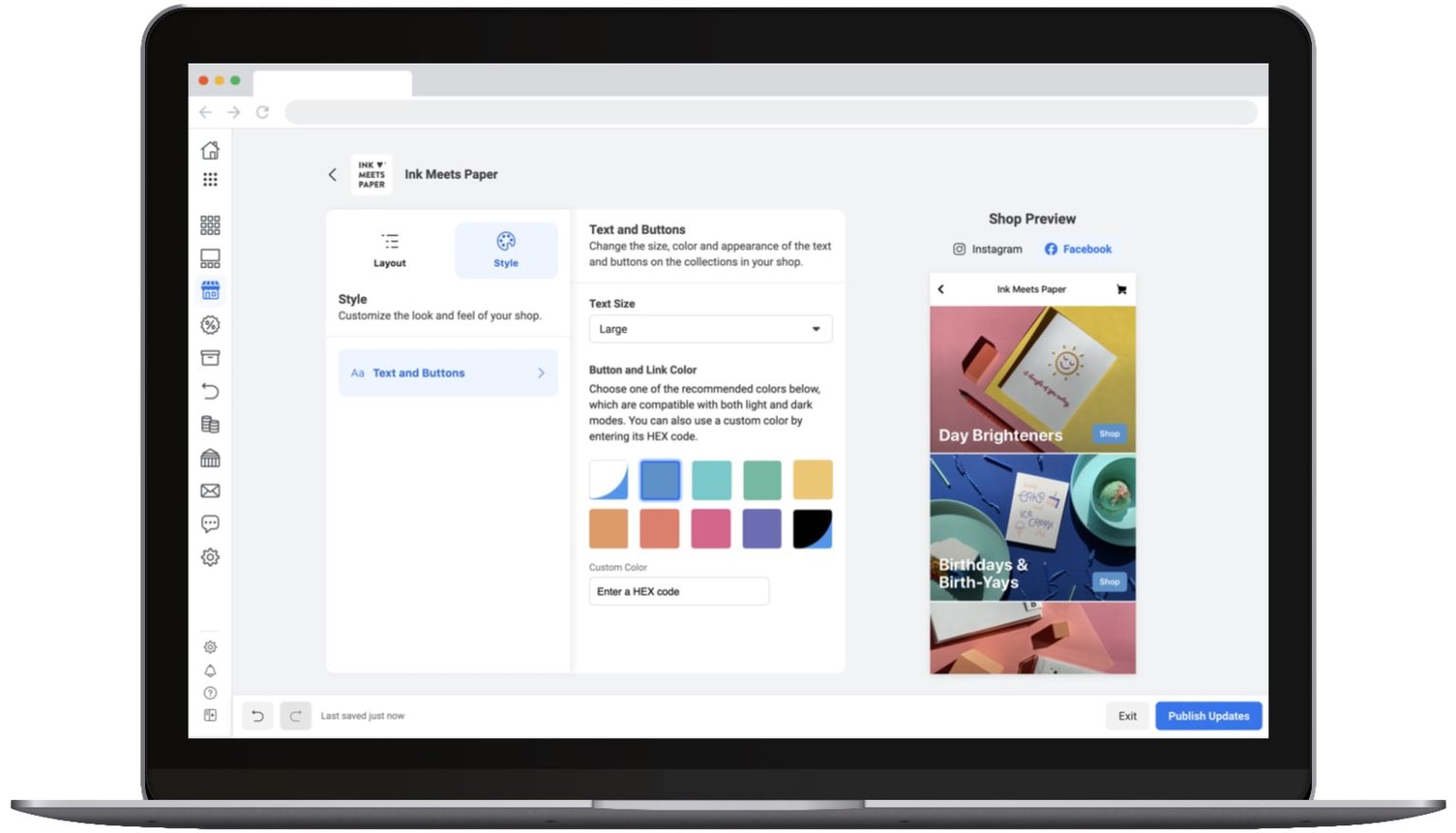Switch to the Layout tab

coord(390,250)
